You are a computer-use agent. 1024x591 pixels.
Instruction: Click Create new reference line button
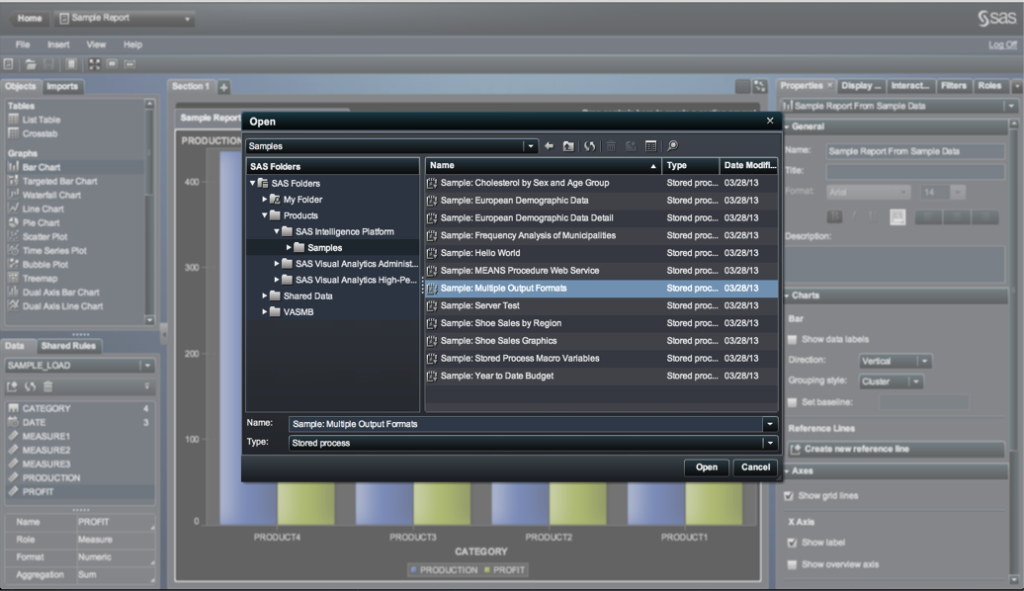(x=896, y=449)
